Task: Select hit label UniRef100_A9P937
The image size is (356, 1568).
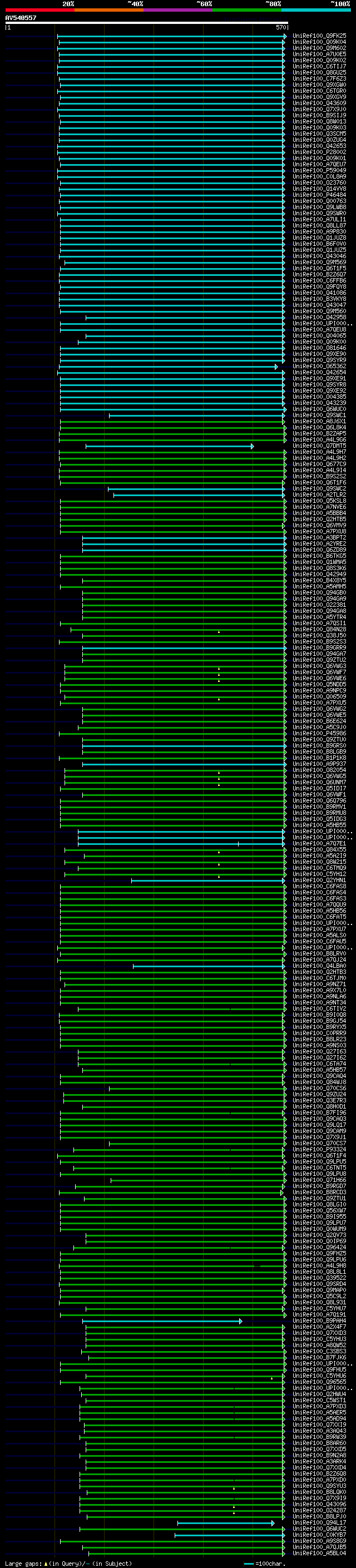Action: coord(319,764)
